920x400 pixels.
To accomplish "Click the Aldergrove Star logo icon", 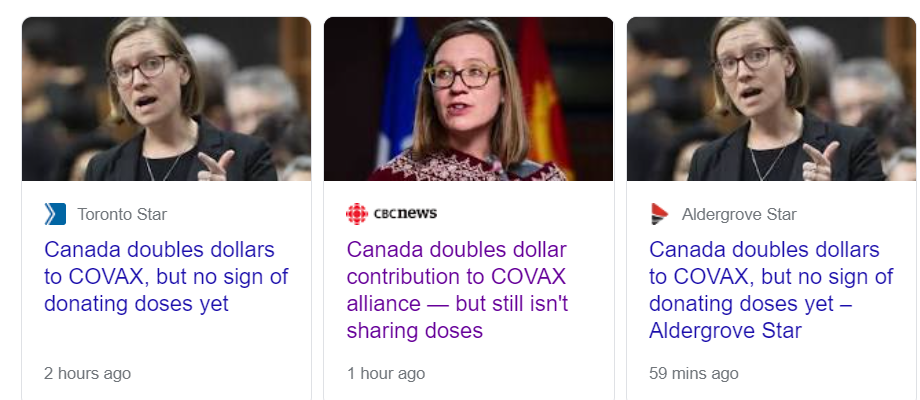I will click(659, 214).
